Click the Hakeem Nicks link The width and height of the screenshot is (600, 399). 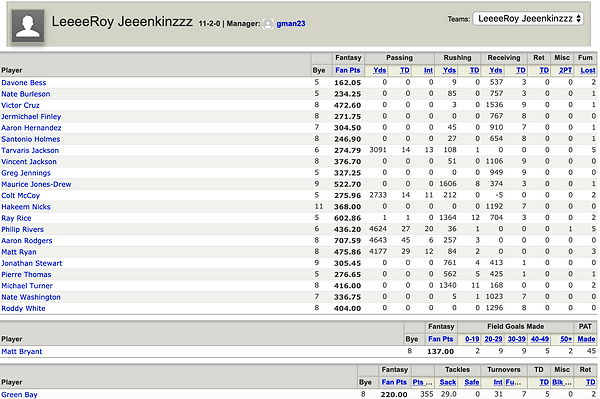point(26,207)
